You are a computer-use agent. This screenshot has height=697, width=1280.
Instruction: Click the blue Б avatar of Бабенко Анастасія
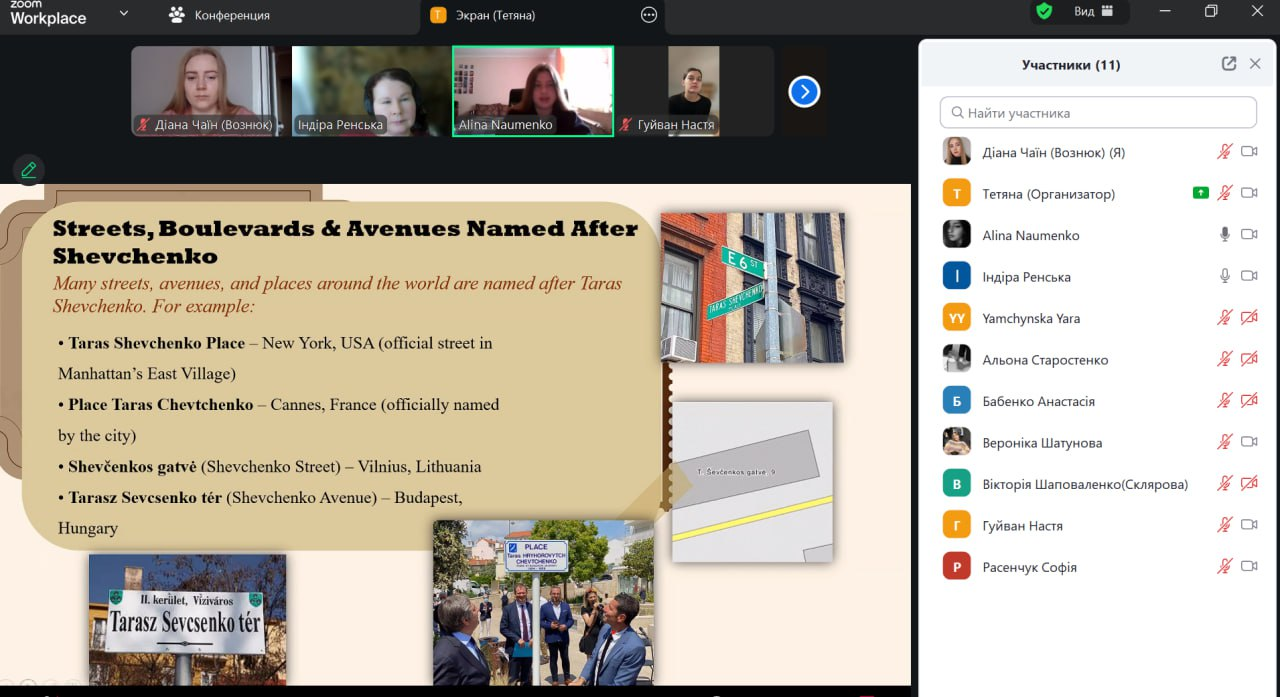tap(957, 401)
